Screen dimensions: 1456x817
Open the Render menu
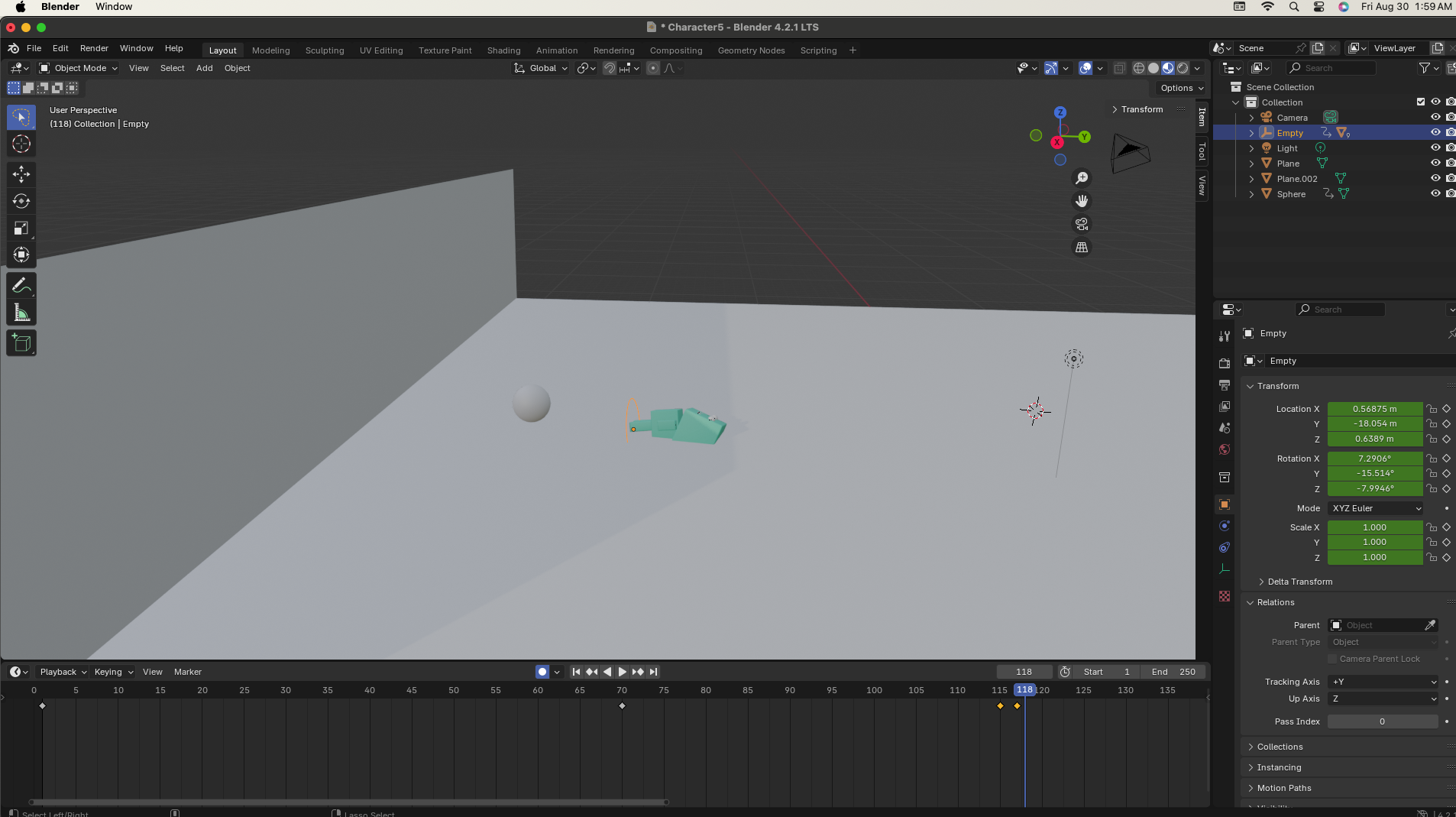[94, 48]
